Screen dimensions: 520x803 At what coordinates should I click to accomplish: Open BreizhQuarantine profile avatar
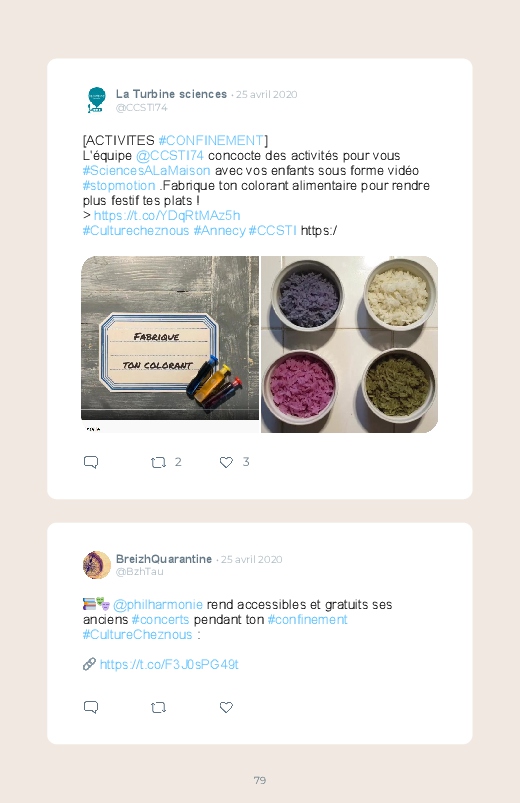[x=97, y=565]
